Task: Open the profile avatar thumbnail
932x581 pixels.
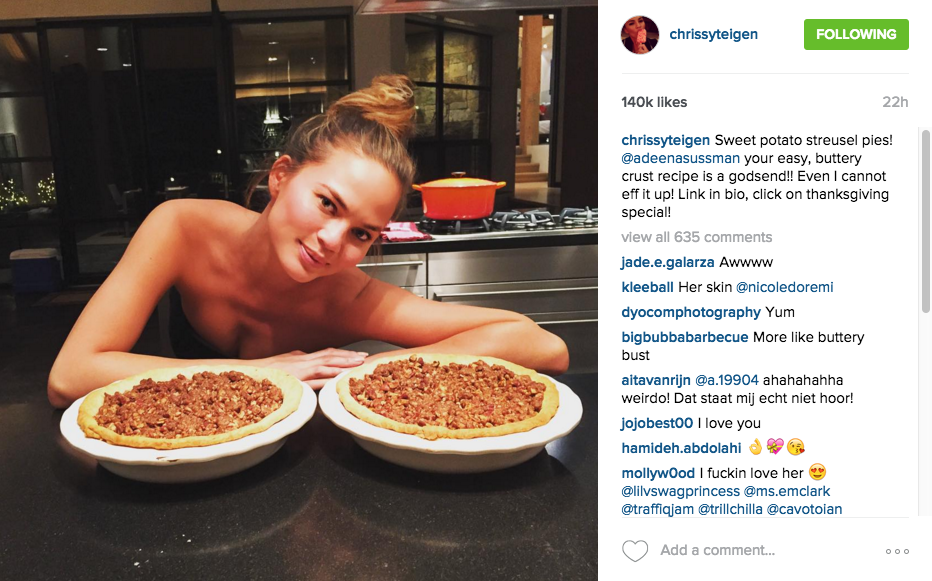Action: coord(640,34)
